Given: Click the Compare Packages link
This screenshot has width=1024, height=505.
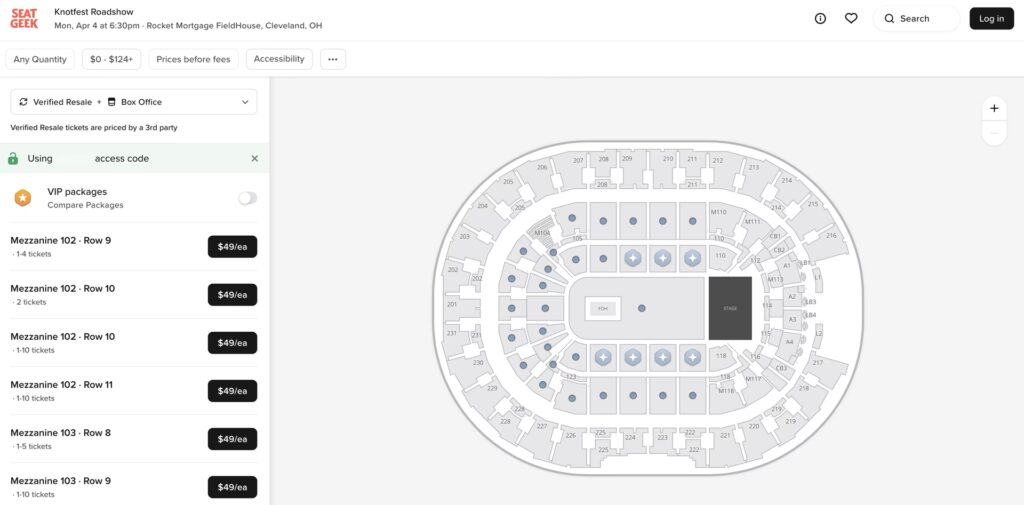Looking at the screenshot, I should [85, 205].
